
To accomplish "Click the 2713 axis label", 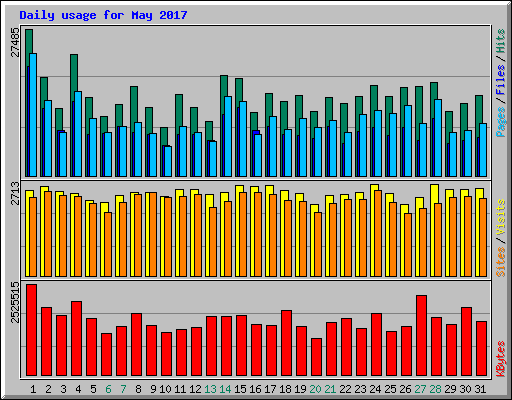I will [15, 193].
